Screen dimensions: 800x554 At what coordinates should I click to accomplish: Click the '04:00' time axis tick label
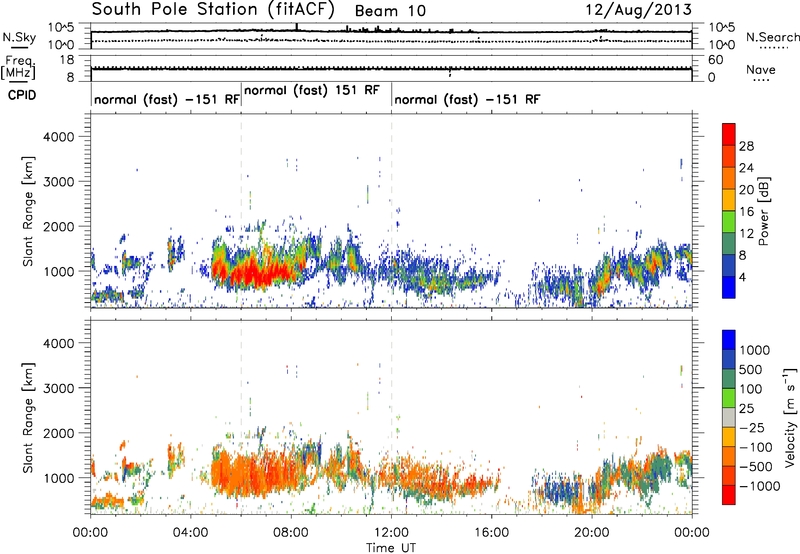[x=191, y=533]
